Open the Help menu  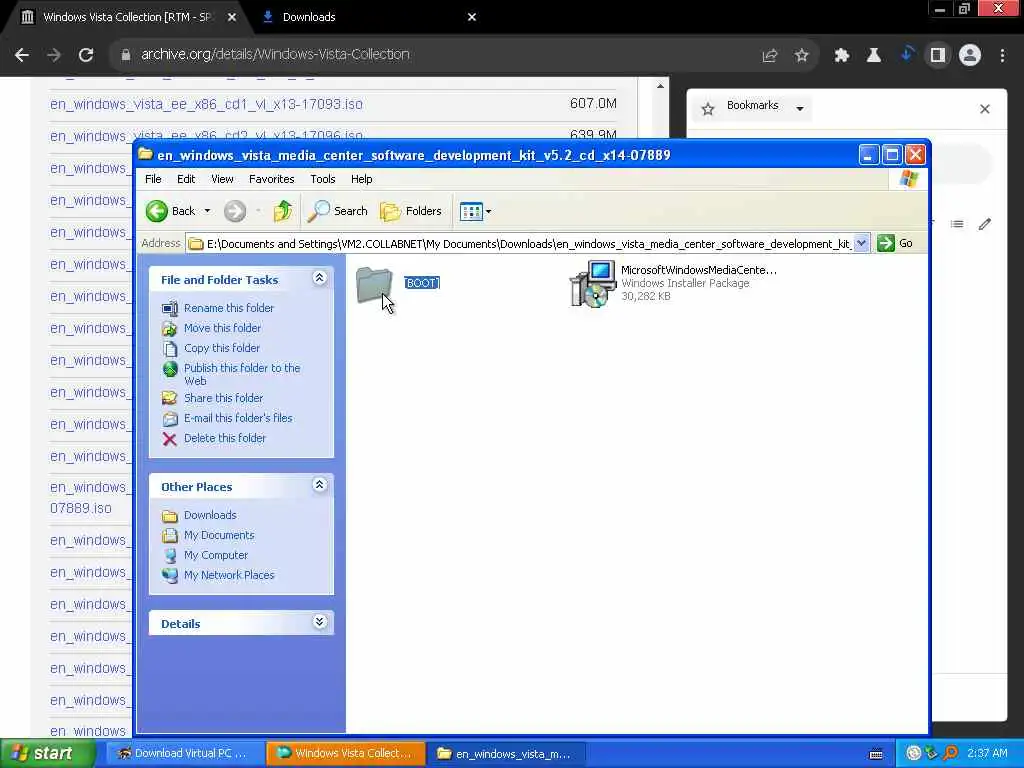(361, 179)
